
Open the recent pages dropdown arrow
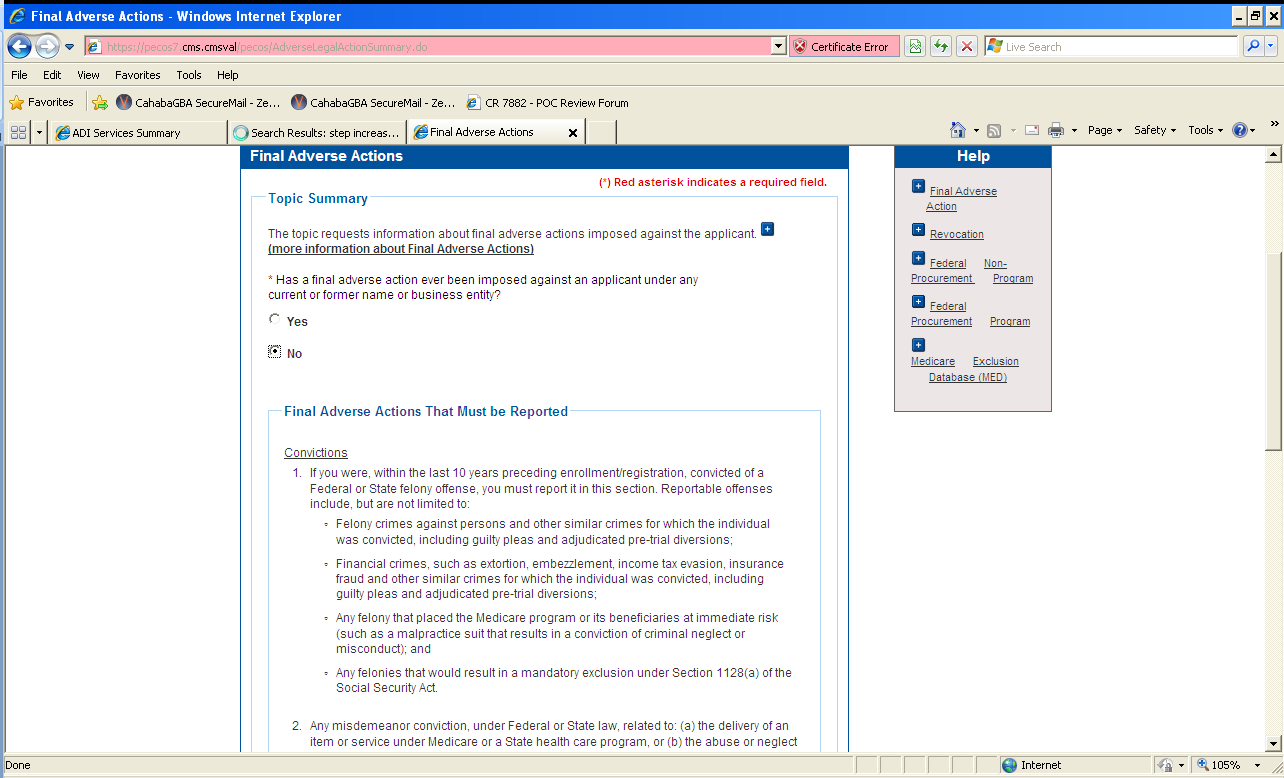(x=70, y=47)
